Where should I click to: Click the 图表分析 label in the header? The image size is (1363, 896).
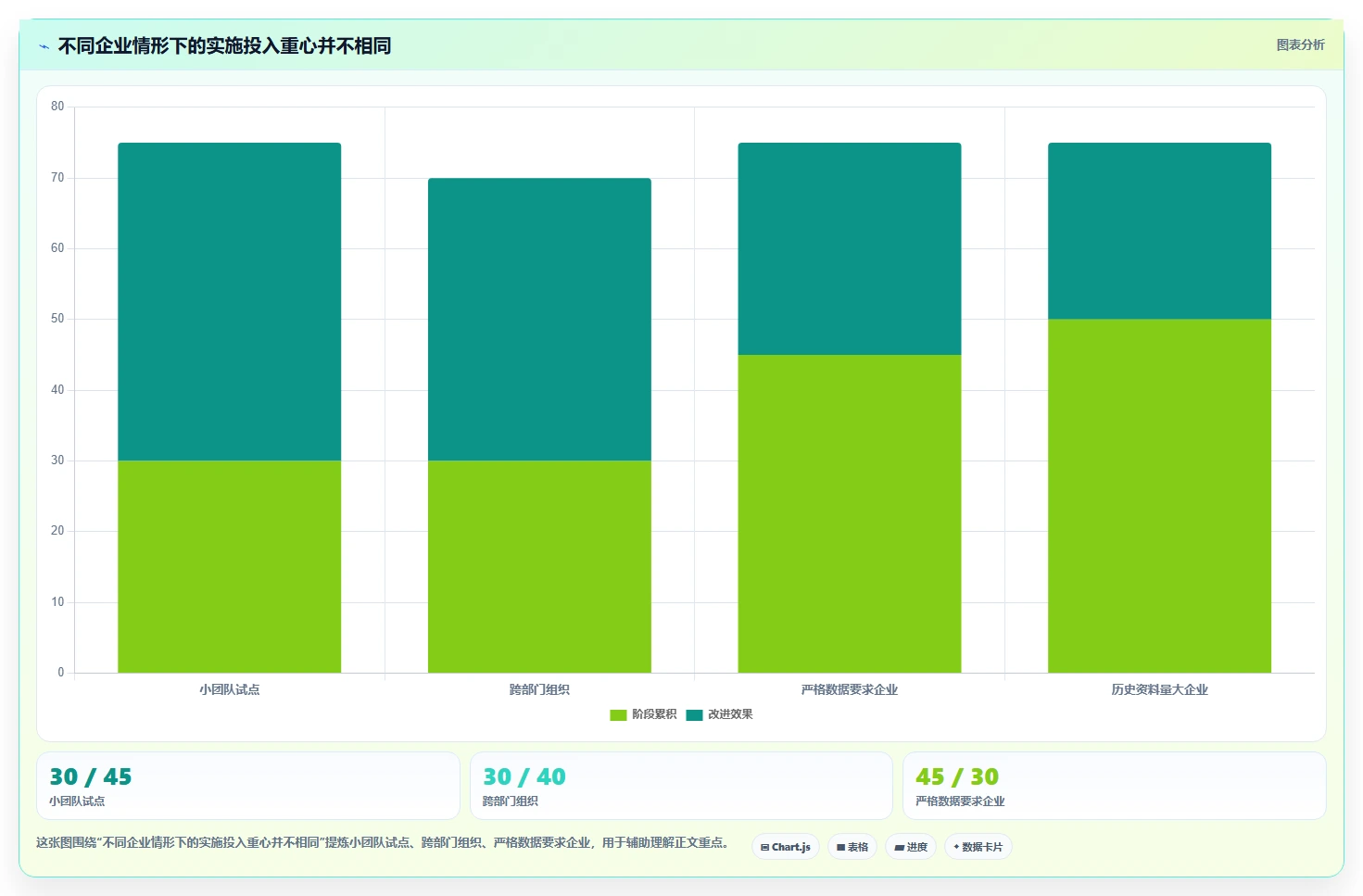click(x=1300, y=44)
